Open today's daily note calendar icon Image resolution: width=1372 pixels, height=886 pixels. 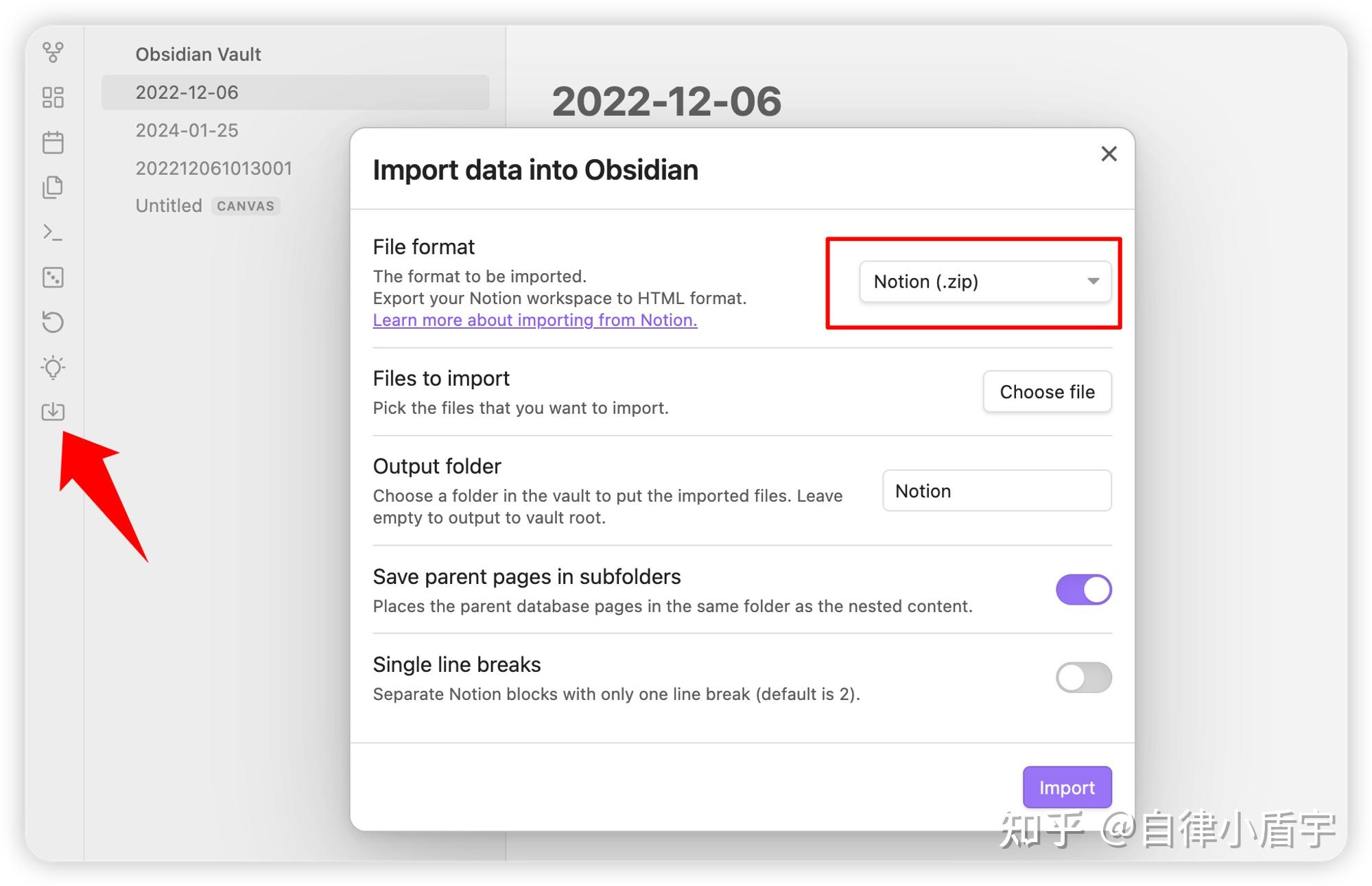point(53,142)
